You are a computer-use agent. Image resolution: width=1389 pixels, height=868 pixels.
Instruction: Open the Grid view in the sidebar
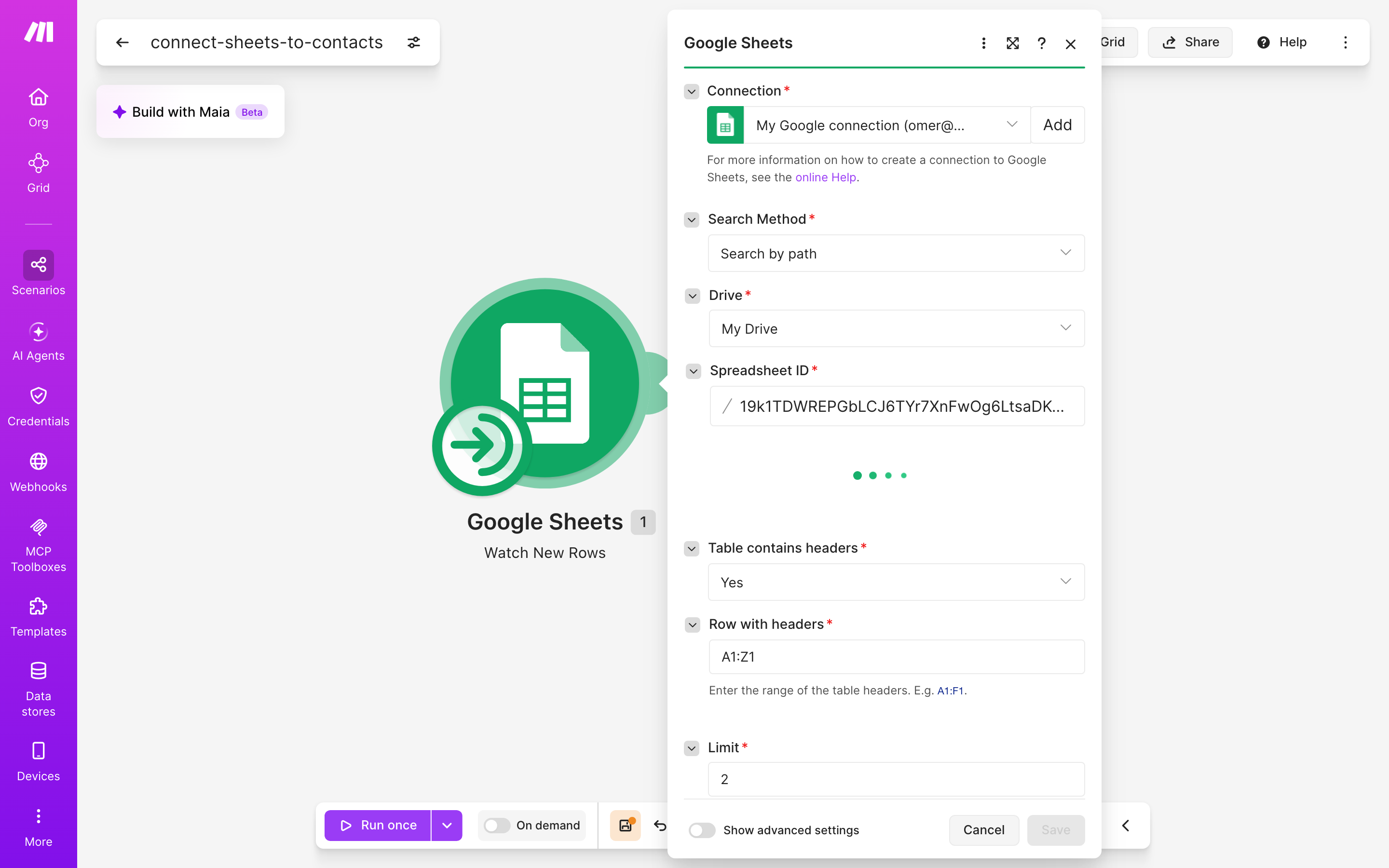coord(39,174)
